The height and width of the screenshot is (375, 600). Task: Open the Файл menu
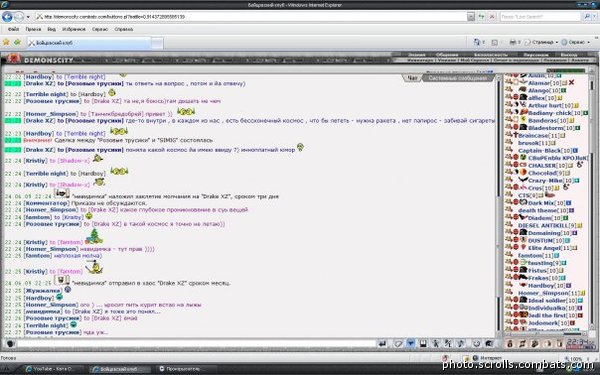click(13, 29)
